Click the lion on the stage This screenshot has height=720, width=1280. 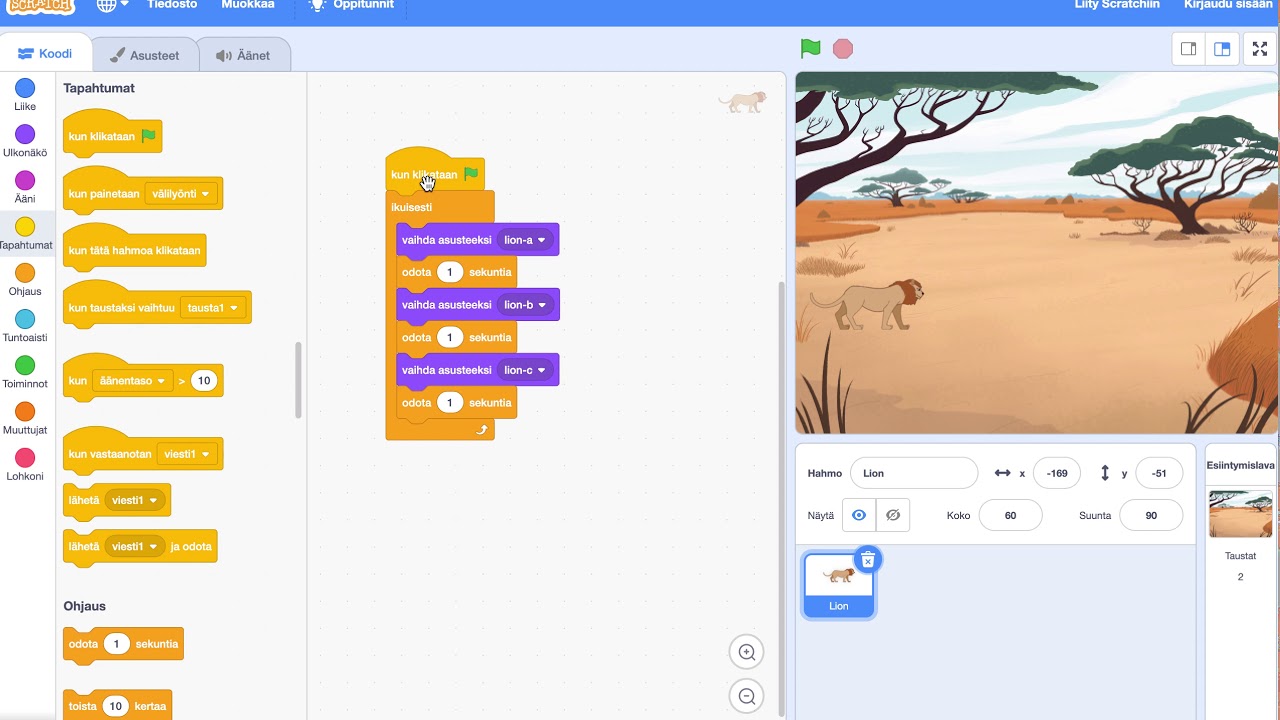tap(866, 304)
